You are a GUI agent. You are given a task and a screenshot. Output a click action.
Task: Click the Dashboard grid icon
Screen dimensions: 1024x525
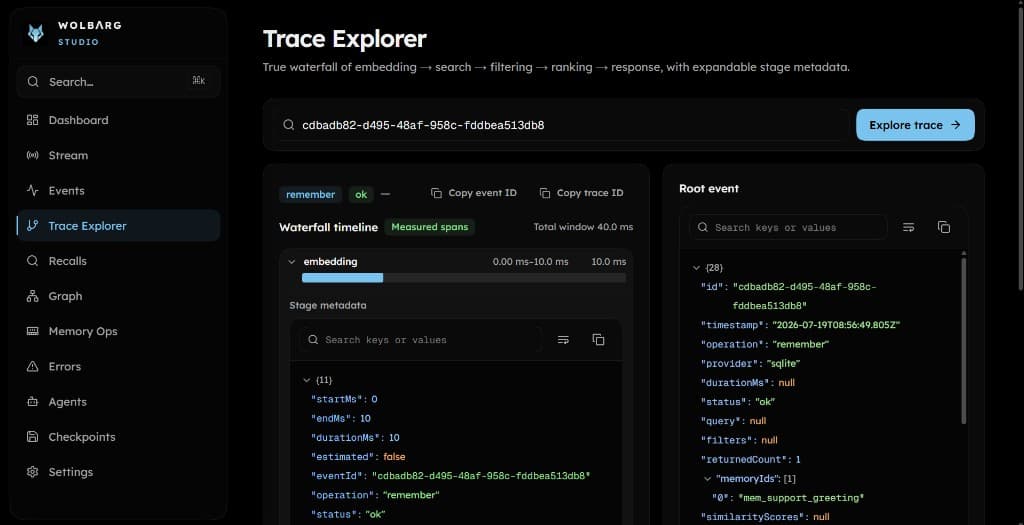click(x=33, y=120)
